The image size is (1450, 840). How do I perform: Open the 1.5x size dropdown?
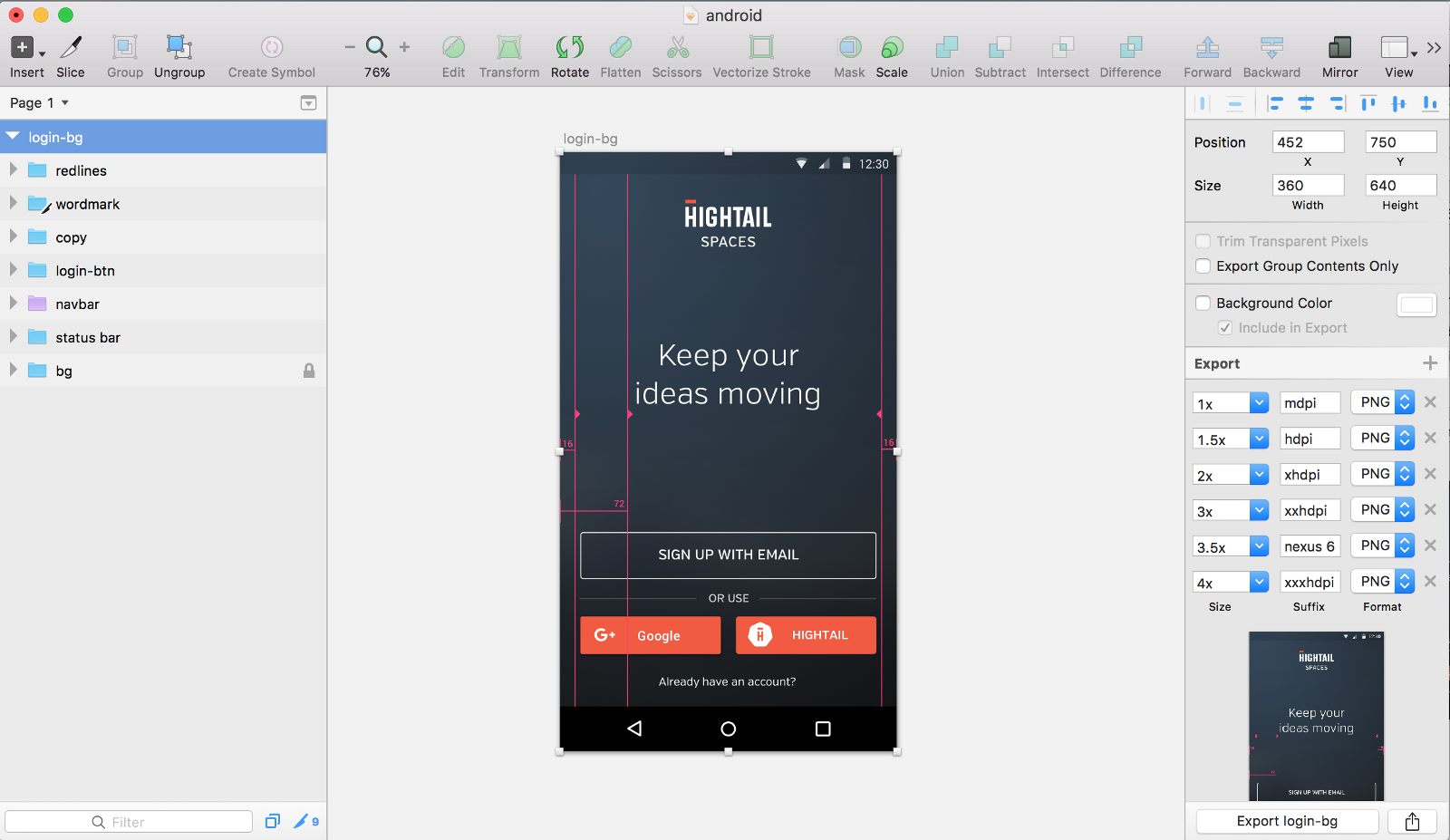pos(1259,439)
